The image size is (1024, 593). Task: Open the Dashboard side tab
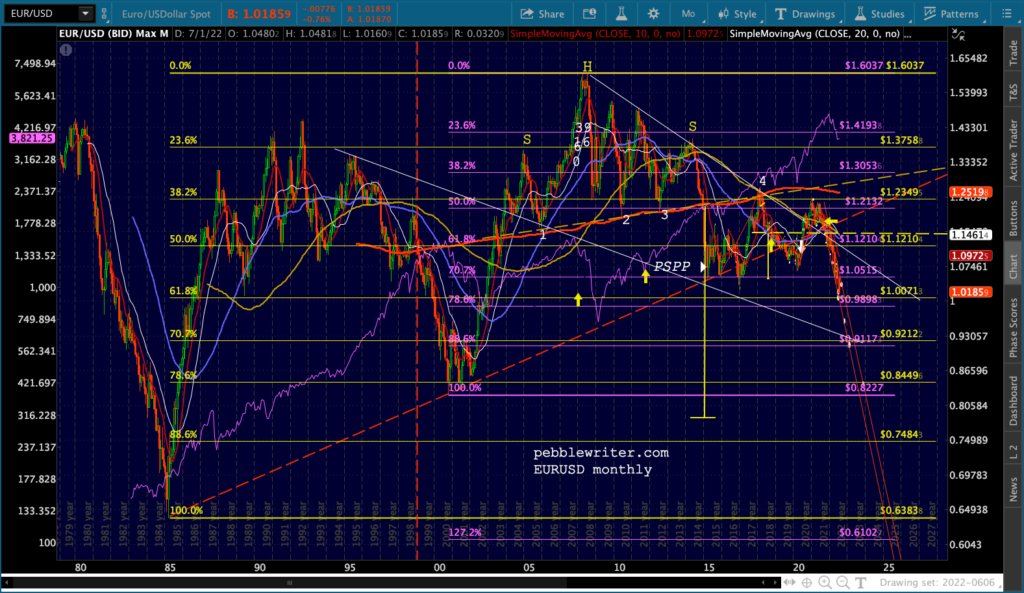pyautogui.click(x=1014, y=401)
